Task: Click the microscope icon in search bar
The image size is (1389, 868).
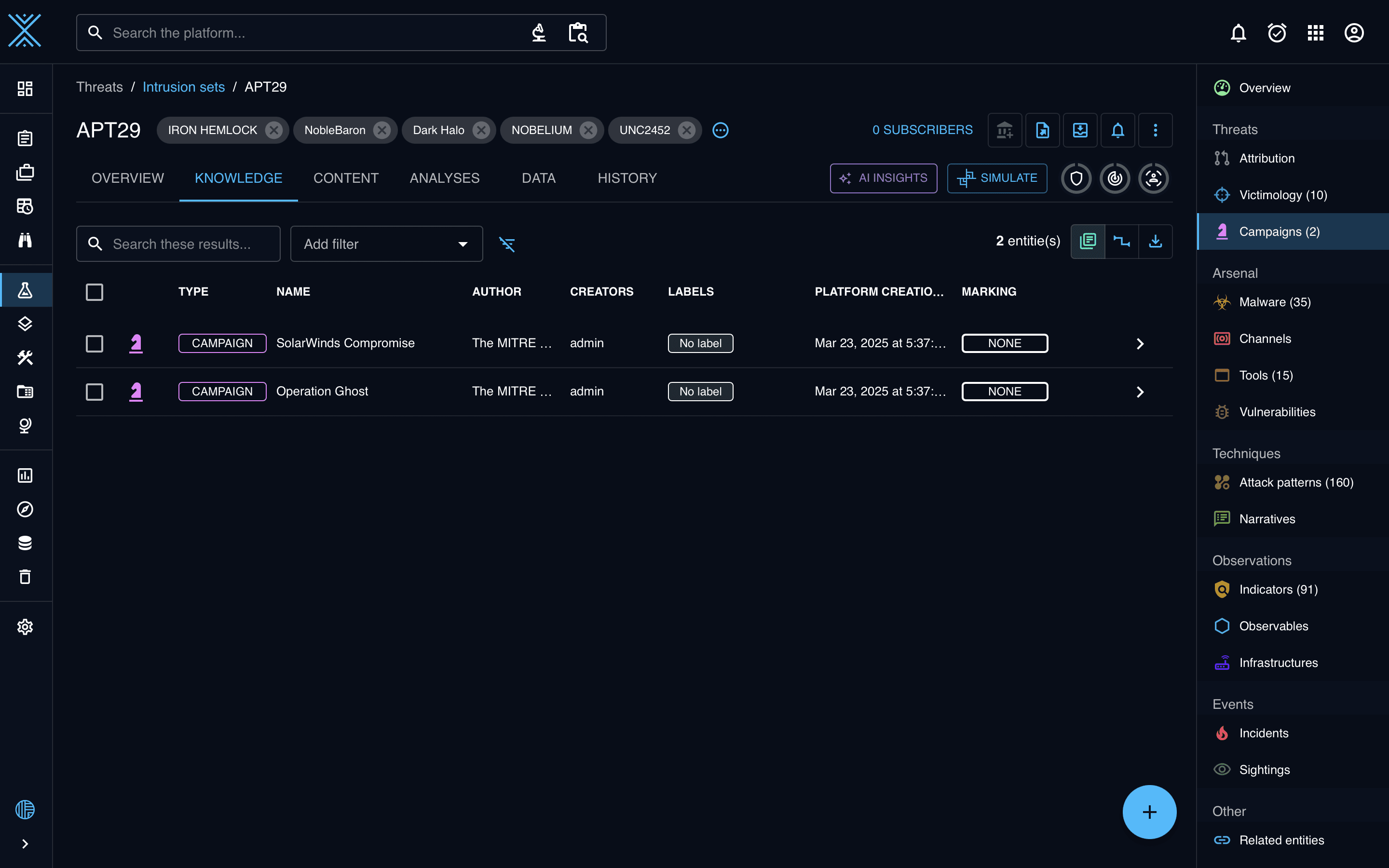Action: point(538,33)
